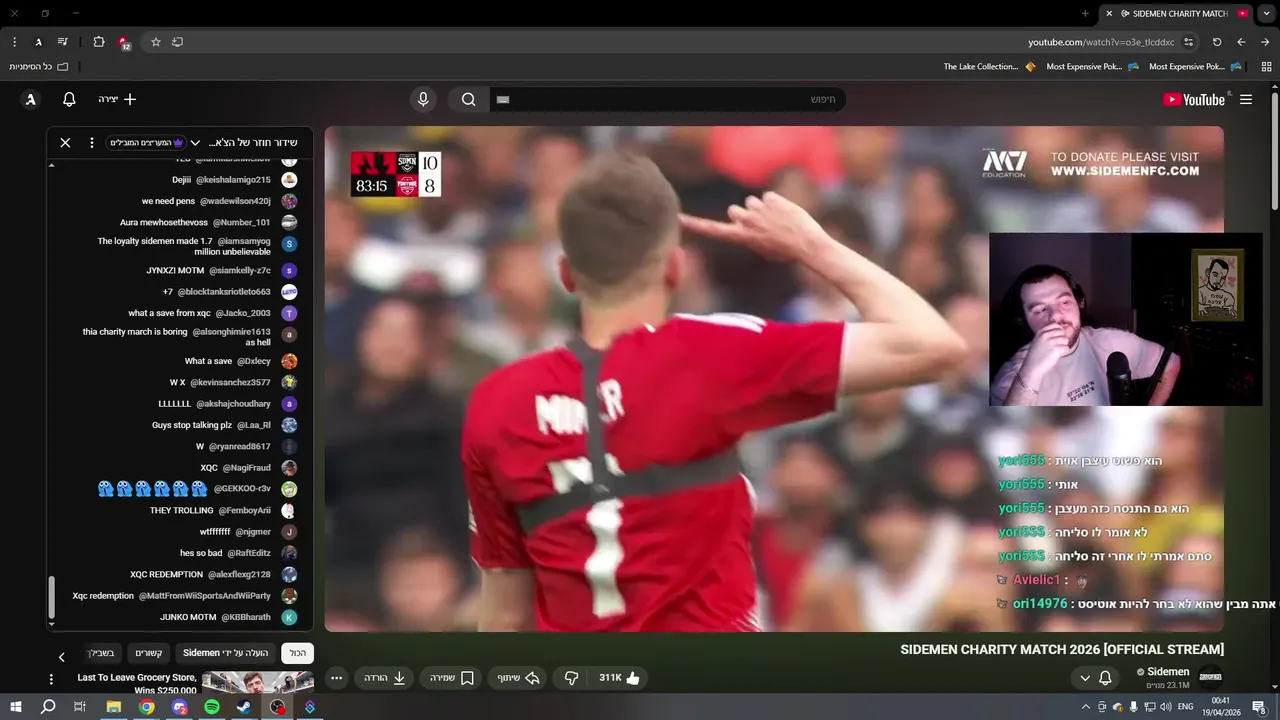Click the video player area

tap(774, 379)
